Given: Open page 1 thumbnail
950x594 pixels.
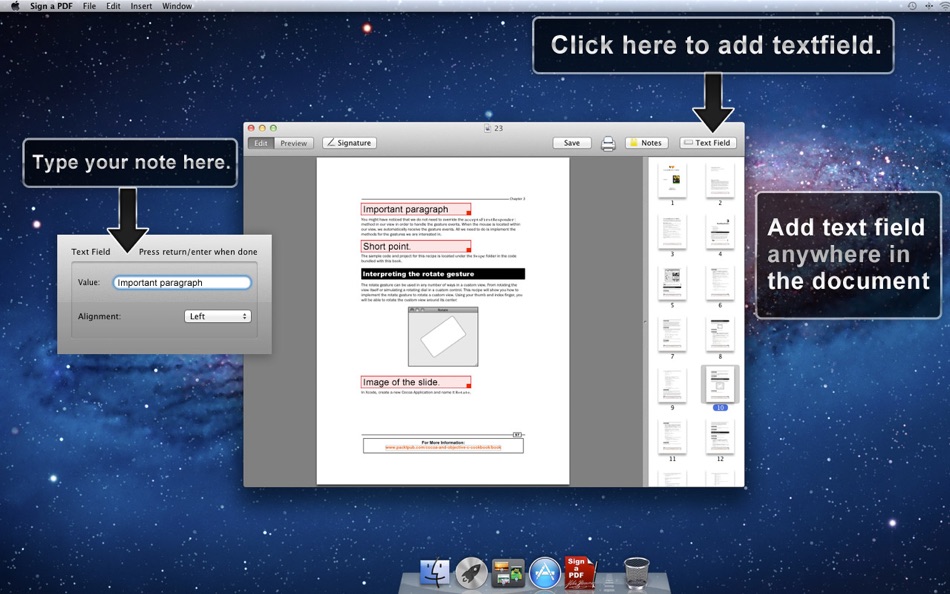Looking at the screenshot, I should [673, 179].
